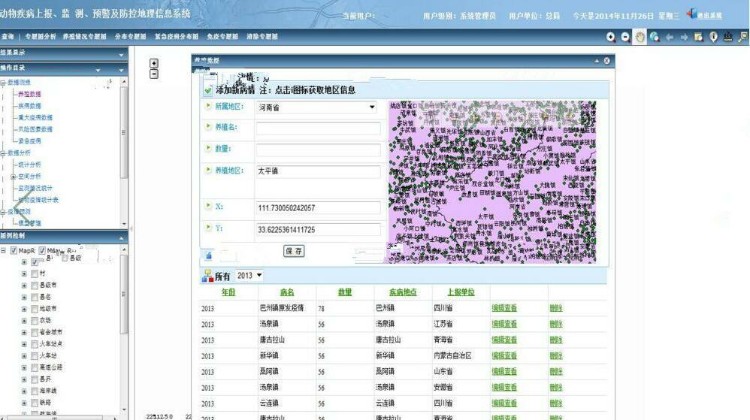750x420 pixels.
Task: Click the stamp print tool icon
Action: (728, 37)
